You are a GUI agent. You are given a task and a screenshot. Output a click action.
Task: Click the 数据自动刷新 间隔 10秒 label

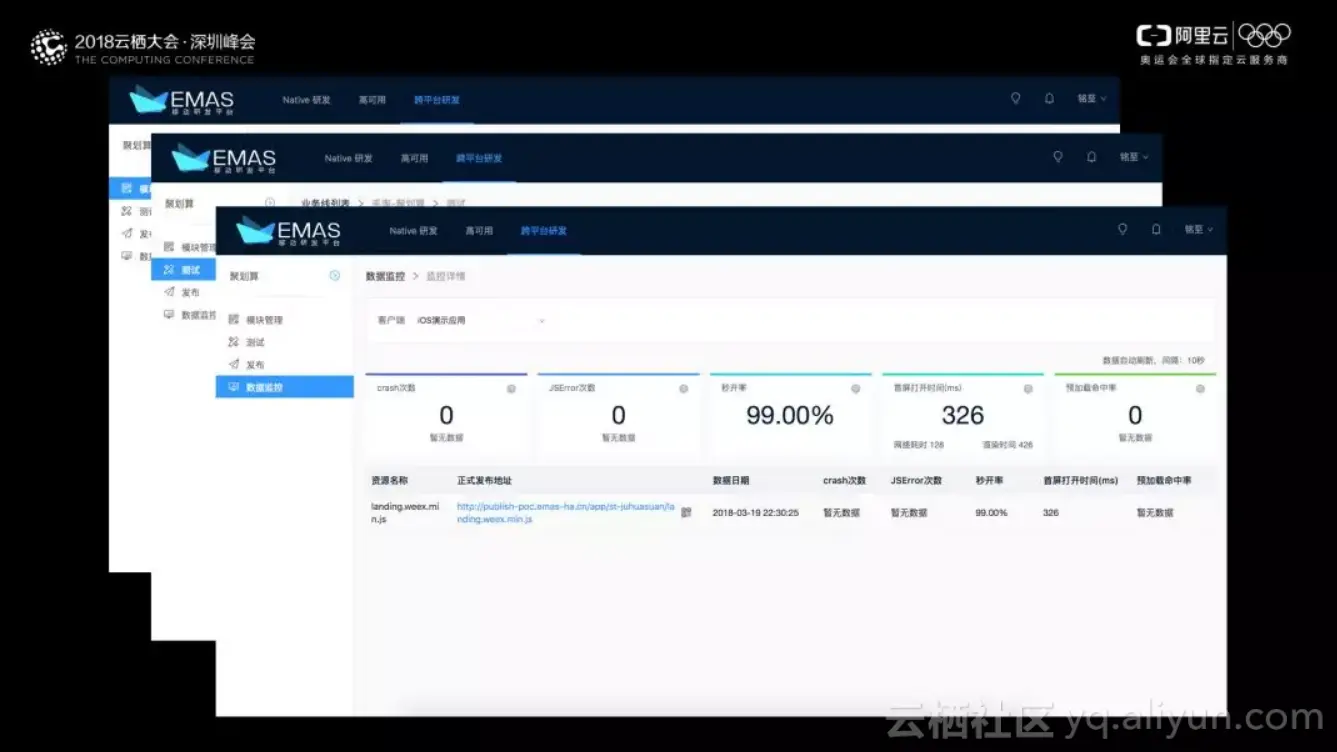tap(1153, 360)
